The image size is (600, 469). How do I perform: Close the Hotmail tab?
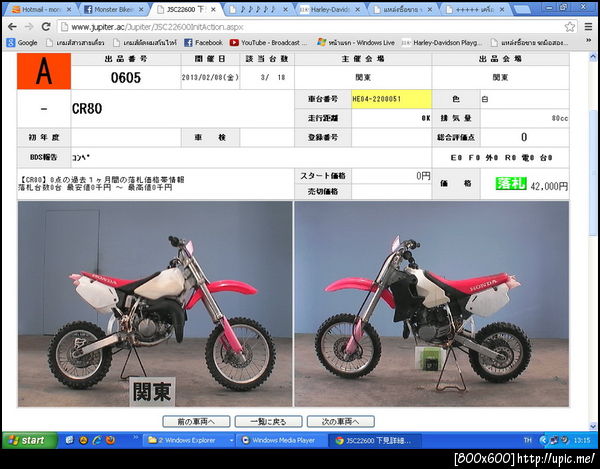click(69, 10)
